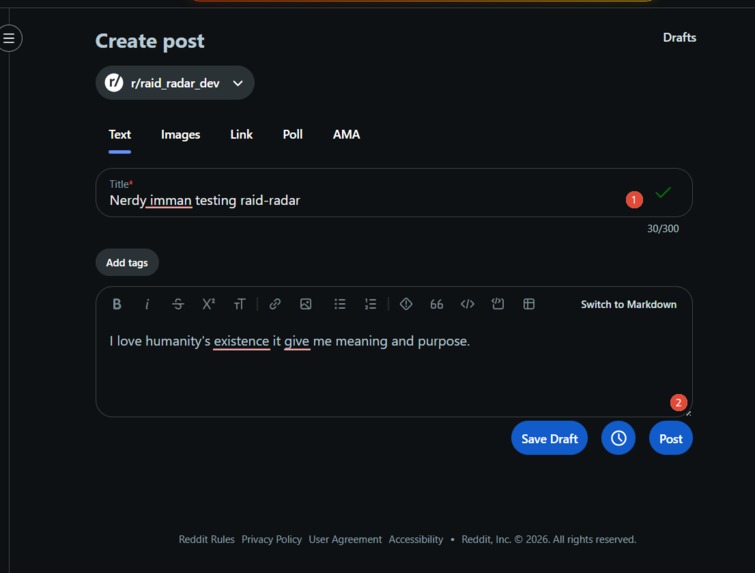Click the 30/300 character counter
The image size is (755, 573).
click(x=663, y=229)
